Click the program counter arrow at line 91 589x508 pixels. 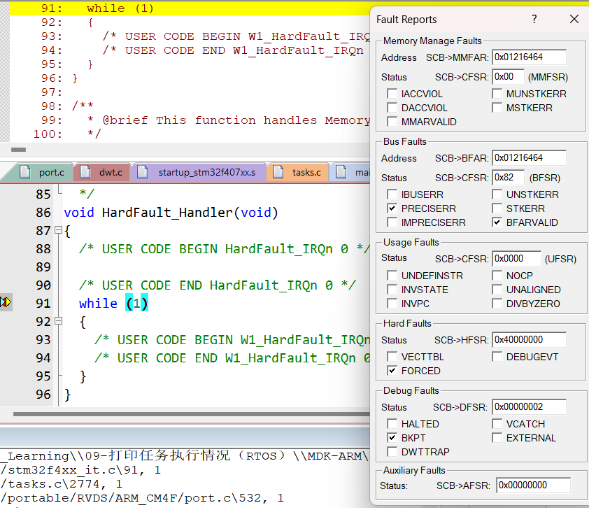tap(6, 302)
